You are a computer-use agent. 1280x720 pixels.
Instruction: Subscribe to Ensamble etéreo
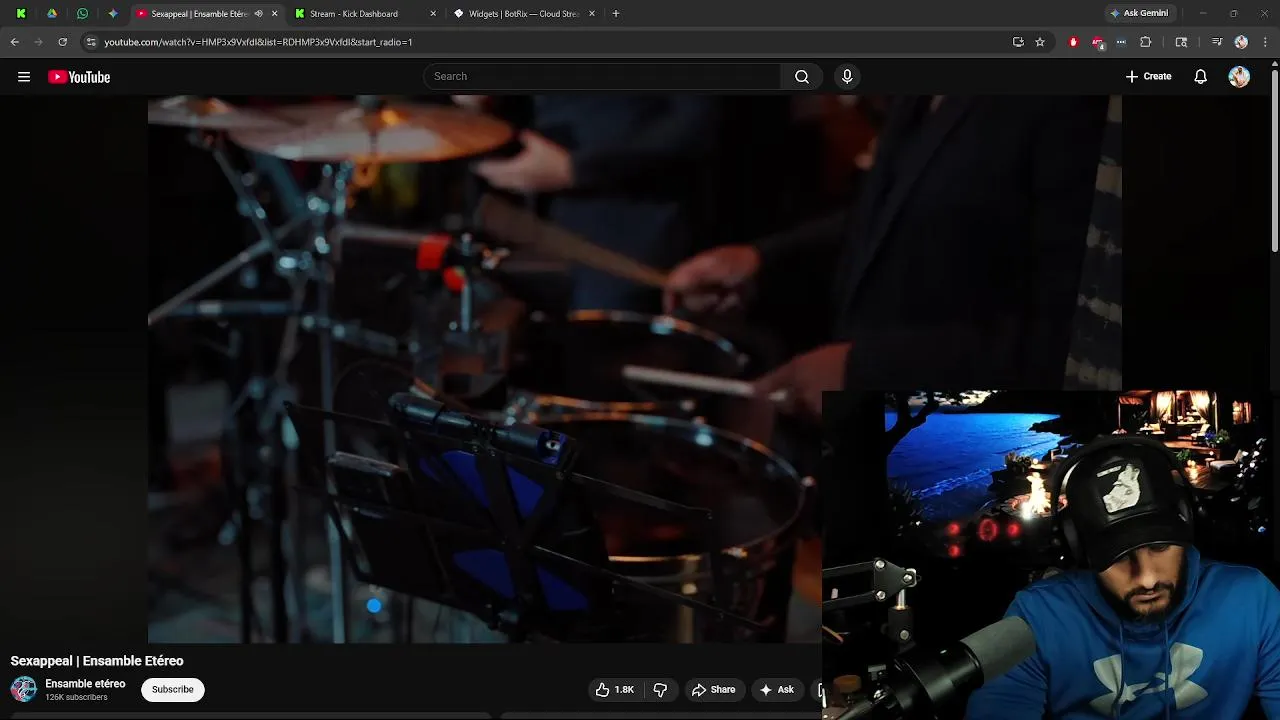click(173, 689)
